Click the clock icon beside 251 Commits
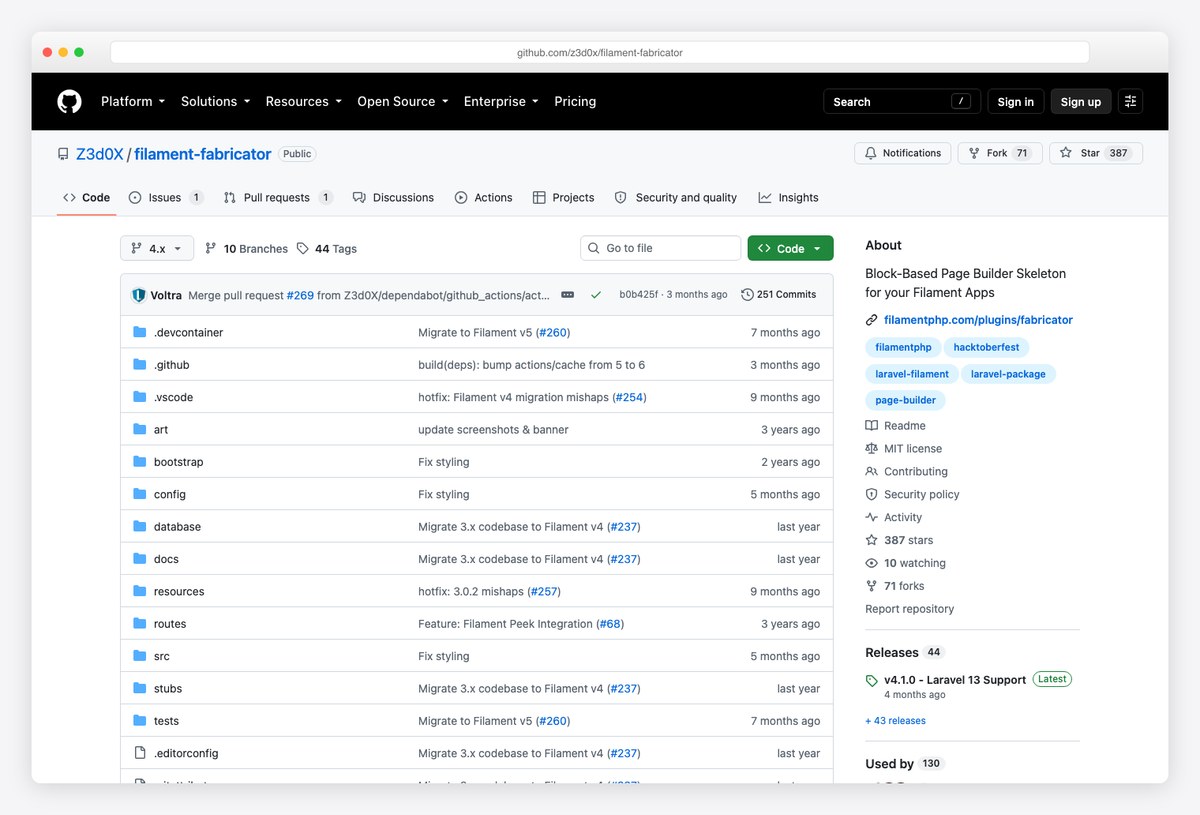Viewport: 1200px width, 815px height. pyautogui.click(x=747, y=295)
